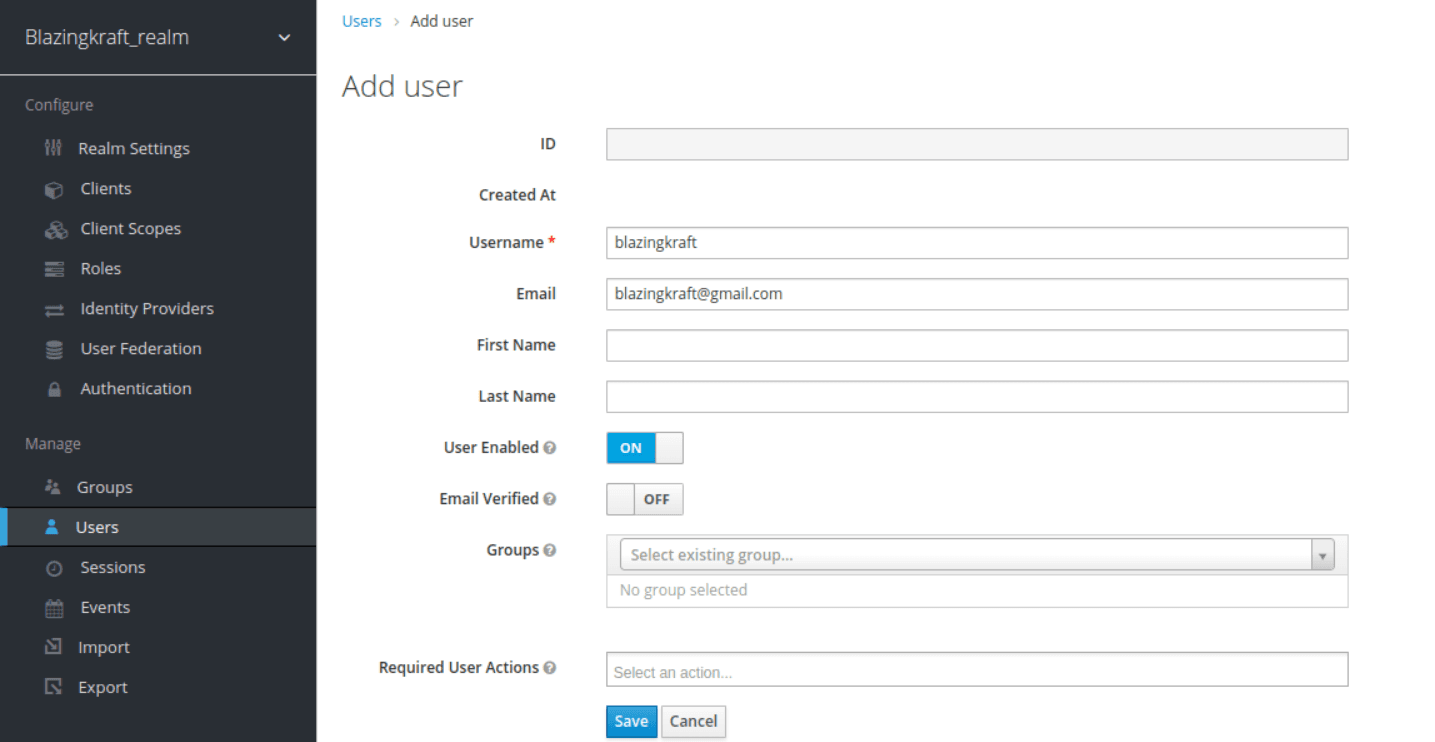Click the Configure section heading
Image resolution: width=1435 pixels, height=742 pixels.
[59, 105]
